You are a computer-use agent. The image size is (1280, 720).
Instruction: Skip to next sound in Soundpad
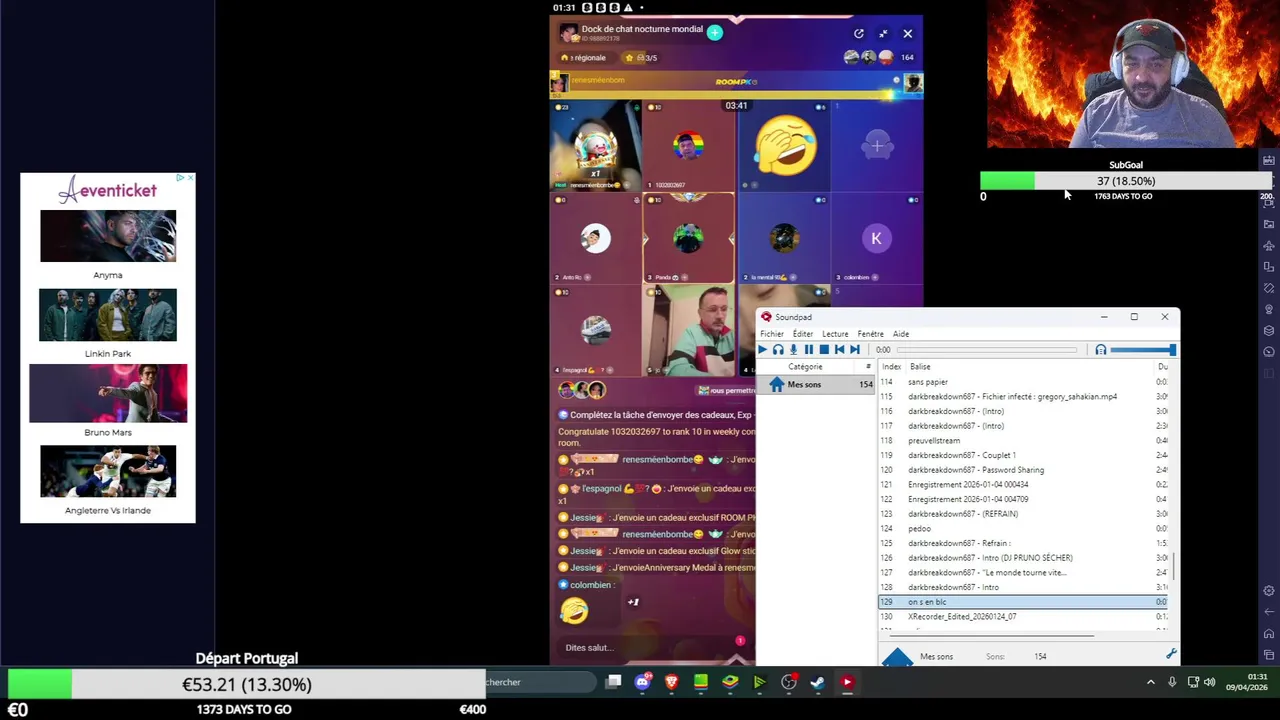[854, 350]
